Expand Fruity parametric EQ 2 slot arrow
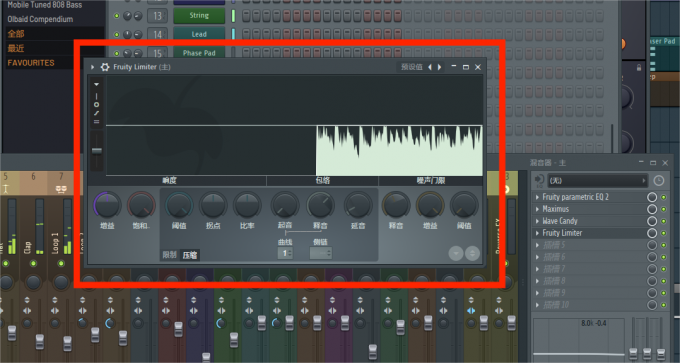Screen dimensions: 680x363 coord(537,197)
